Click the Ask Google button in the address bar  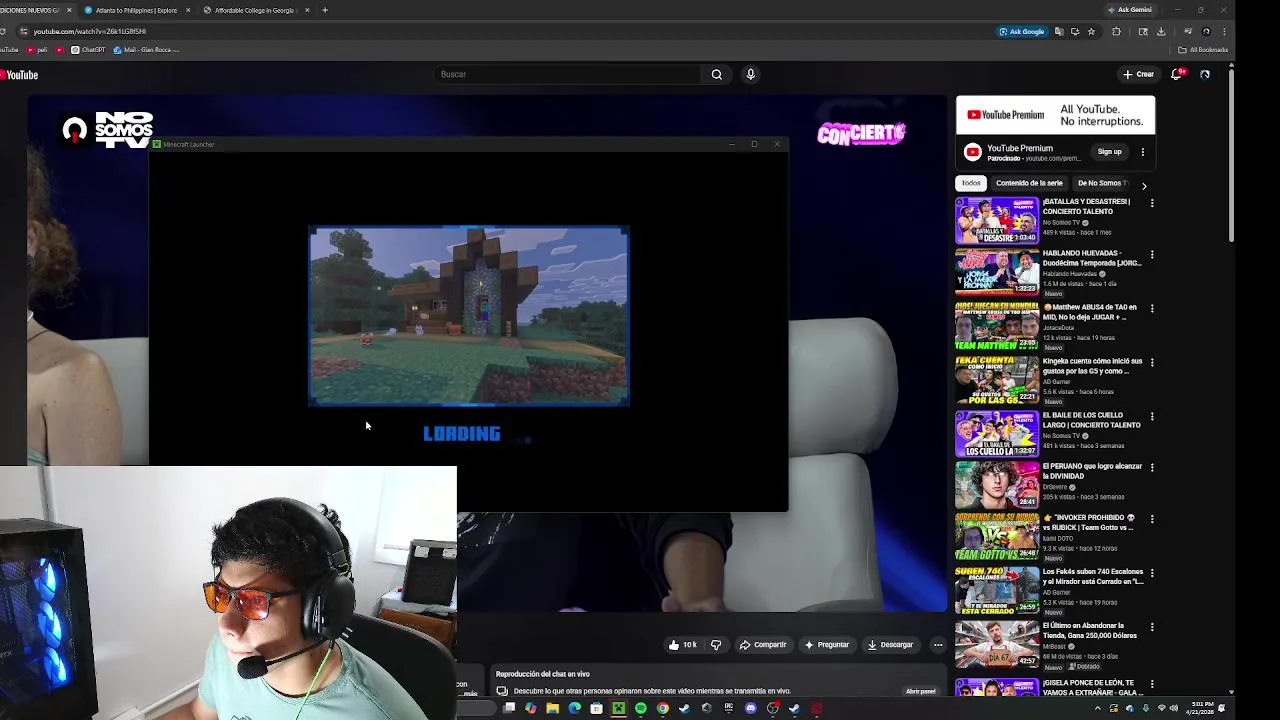(1021, 31)
